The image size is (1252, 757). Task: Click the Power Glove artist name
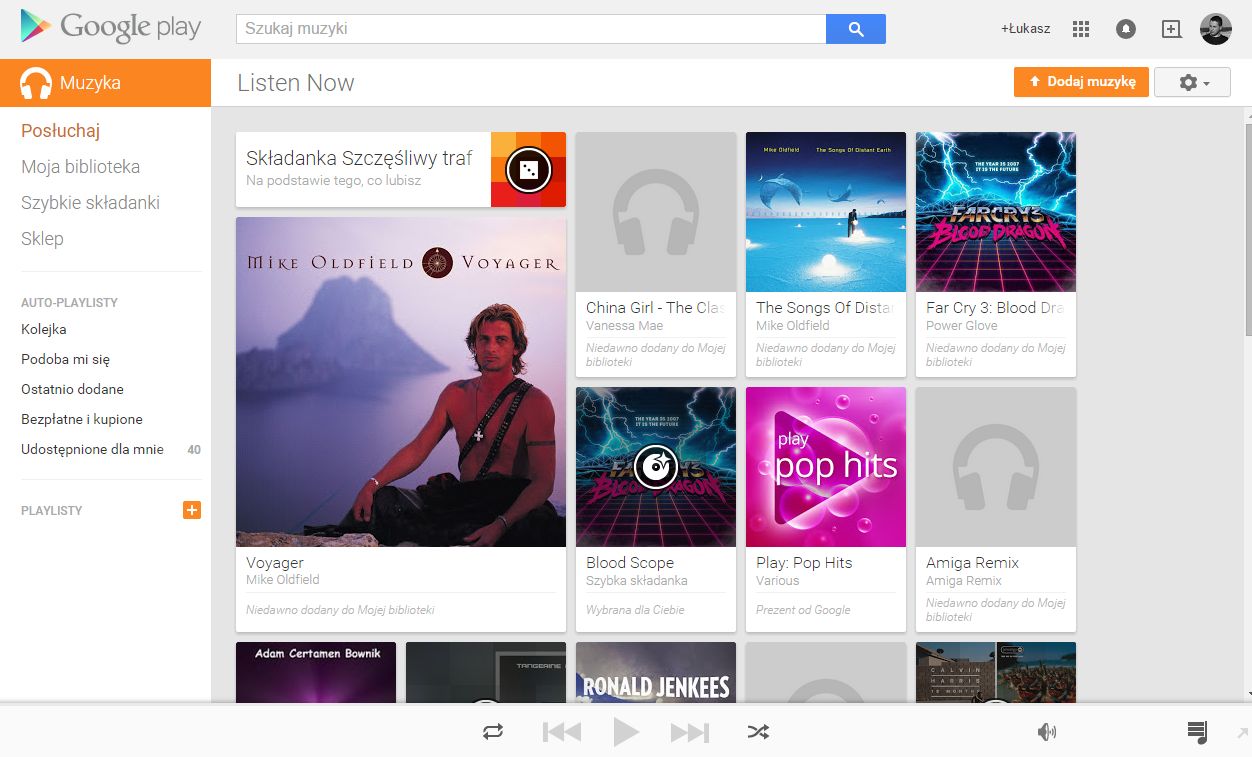(x=962, y=325)
